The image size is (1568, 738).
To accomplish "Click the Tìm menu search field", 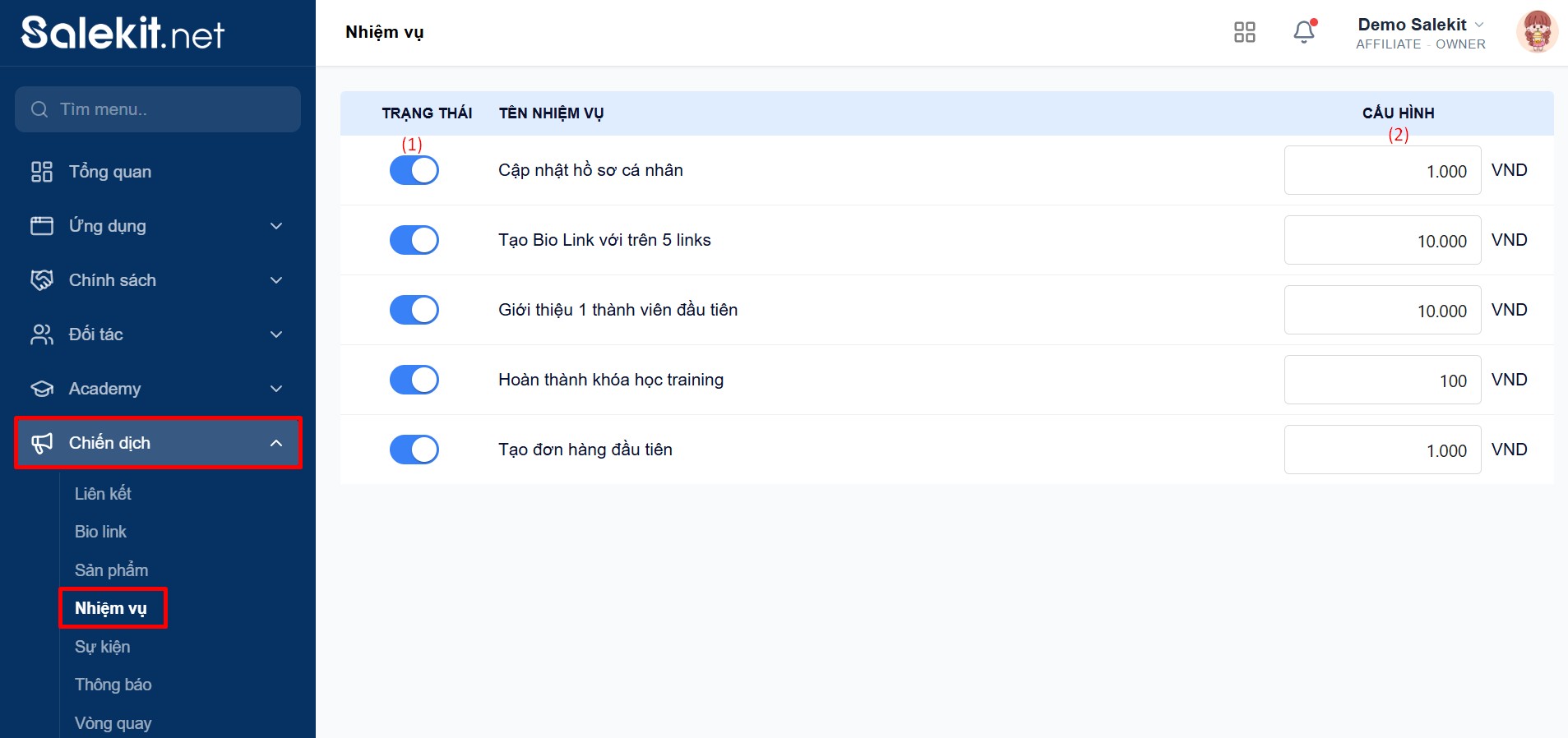I will (158, 109).
